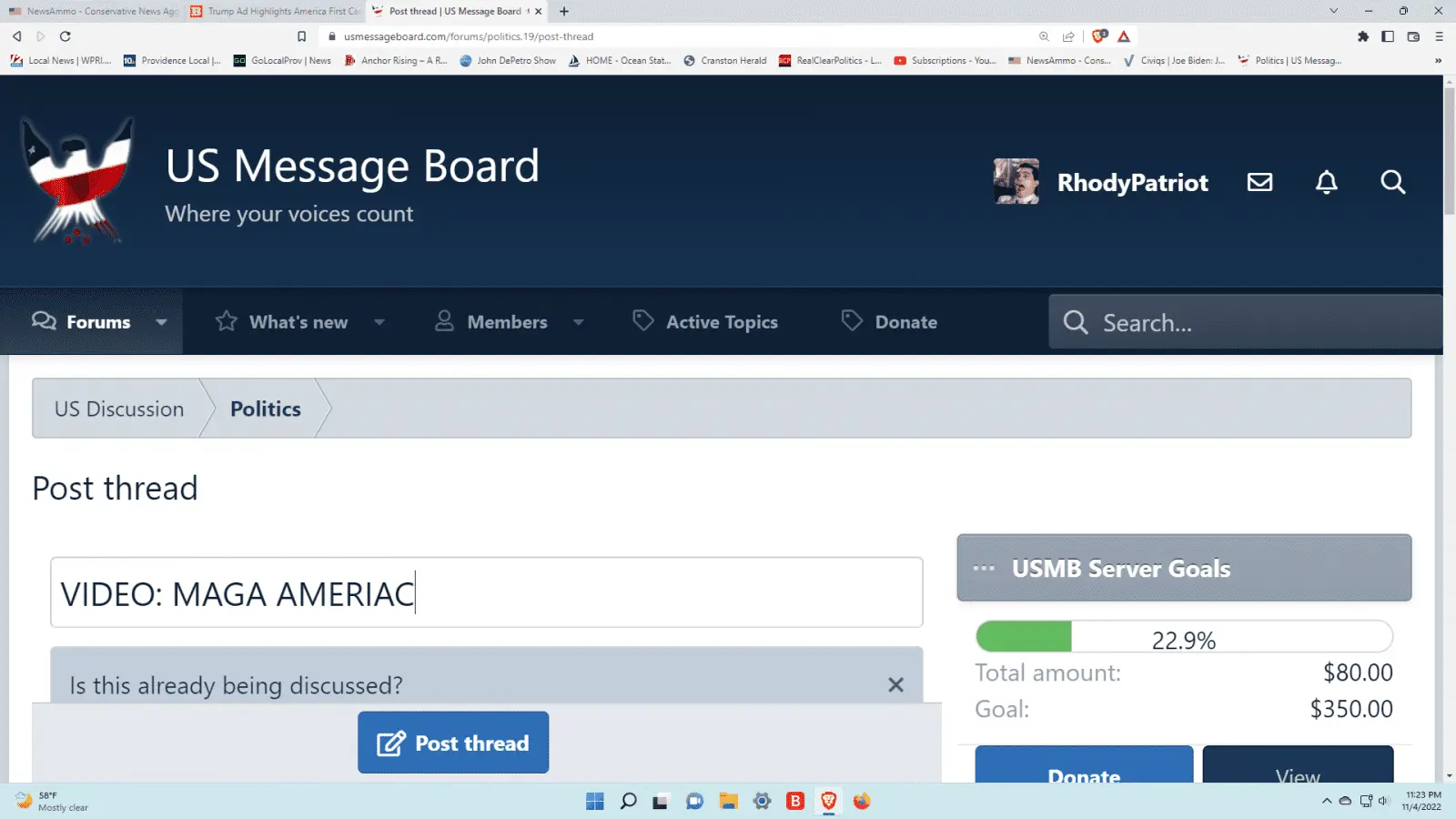The width and height of the screenshot is (1456, 819).
Task: Expand the What's new dropdown arrow
Action: (x=379, y=322)
